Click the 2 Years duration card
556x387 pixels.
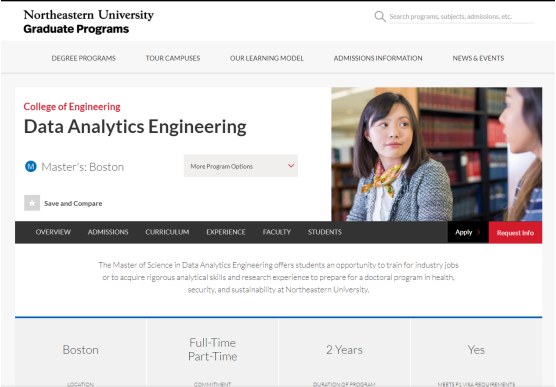coord(344,352)
